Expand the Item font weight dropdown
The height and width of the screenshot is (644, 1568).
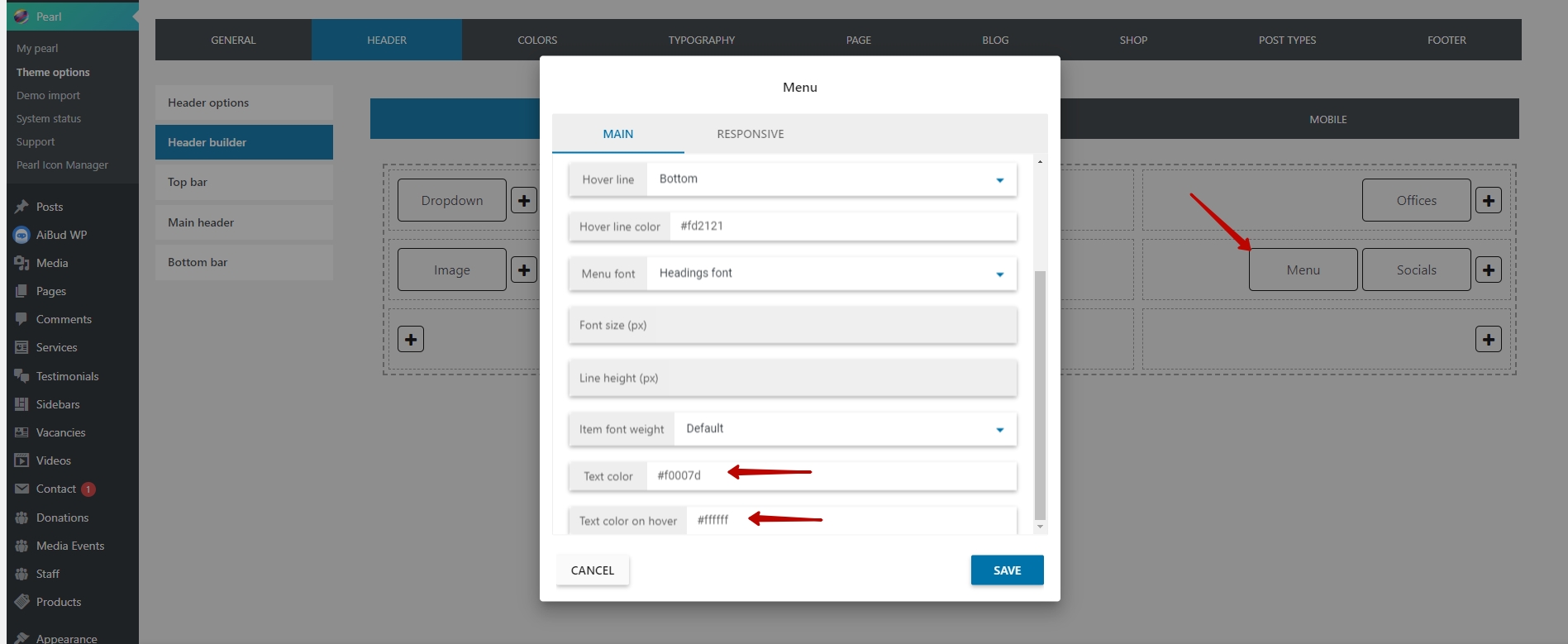pyautogui.click(x=999, y=430)
